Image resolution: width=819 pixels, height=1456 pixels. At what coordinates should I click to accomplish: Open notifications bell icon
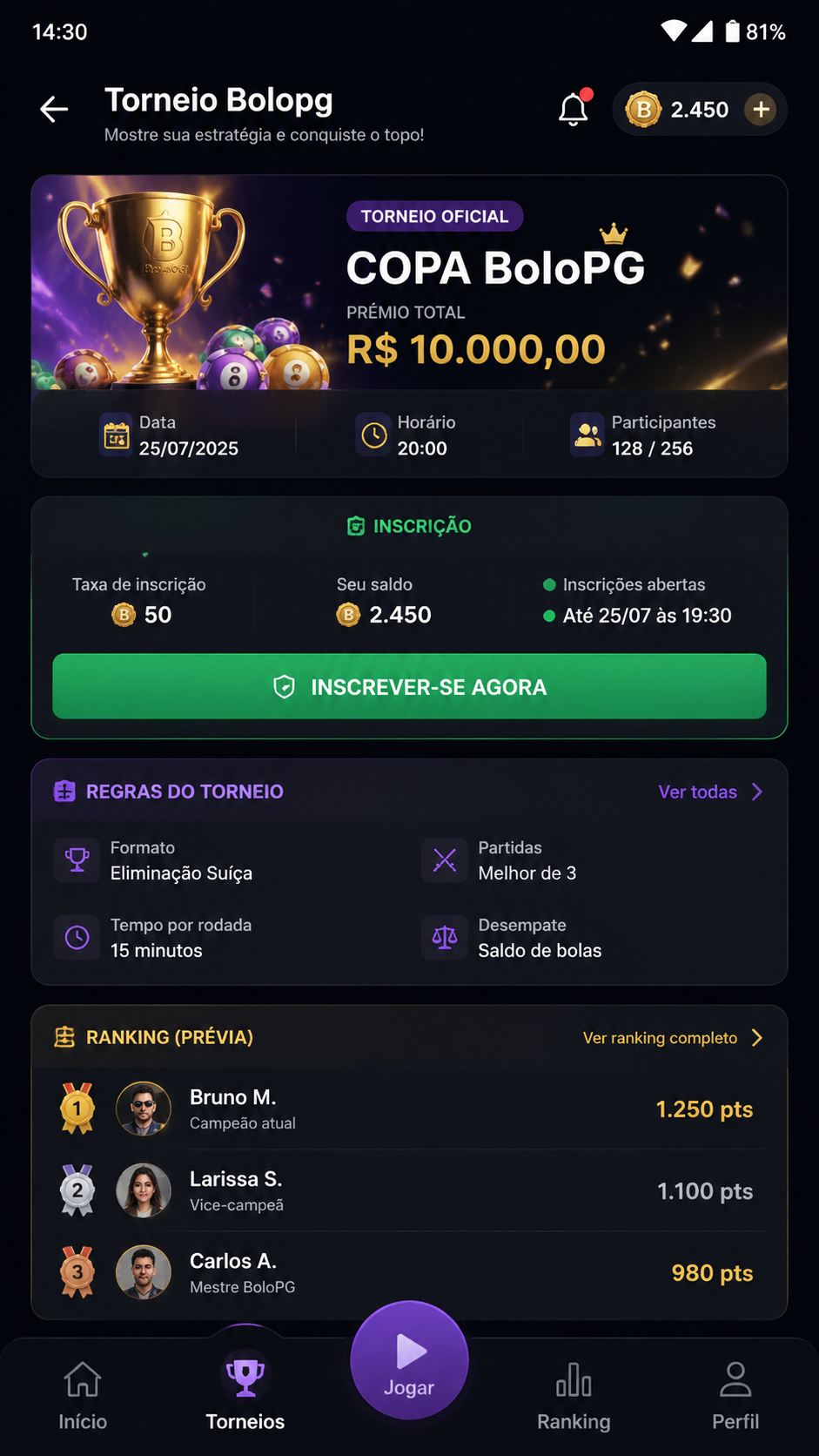(574, 109)
